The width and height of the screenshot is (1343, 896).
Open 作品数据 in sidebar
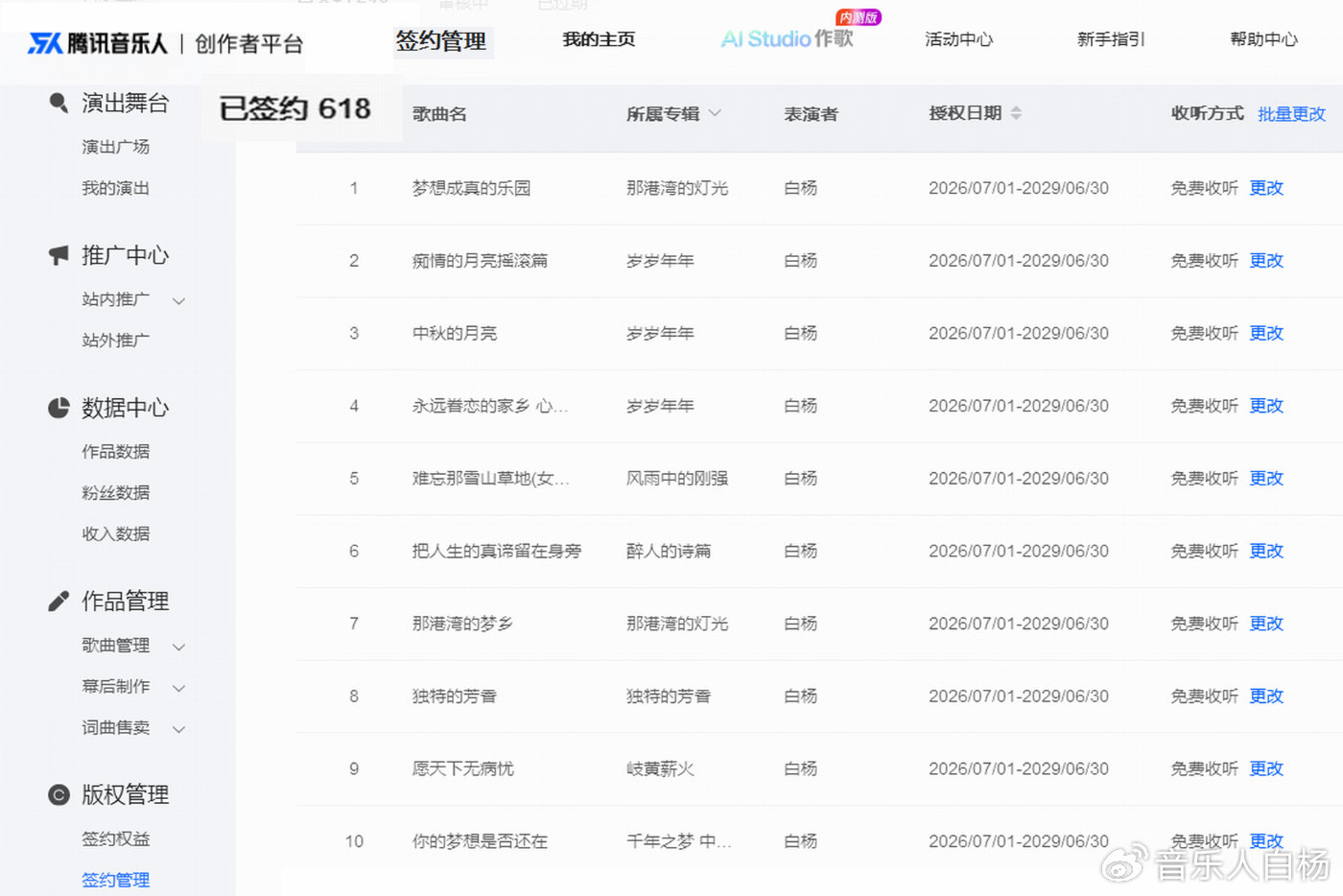(x=115, y=451)
